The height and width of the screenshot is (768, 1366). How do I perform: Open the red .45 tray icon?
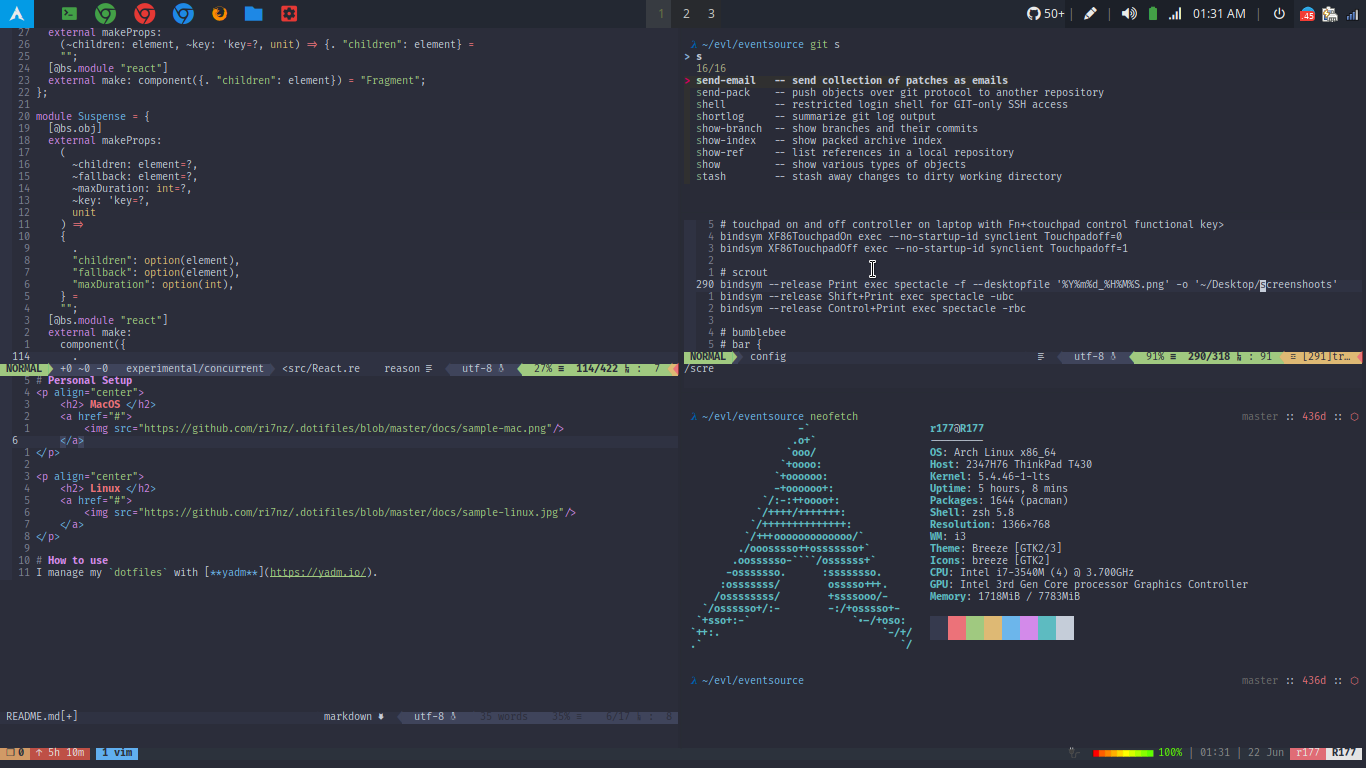[1308, 14]
